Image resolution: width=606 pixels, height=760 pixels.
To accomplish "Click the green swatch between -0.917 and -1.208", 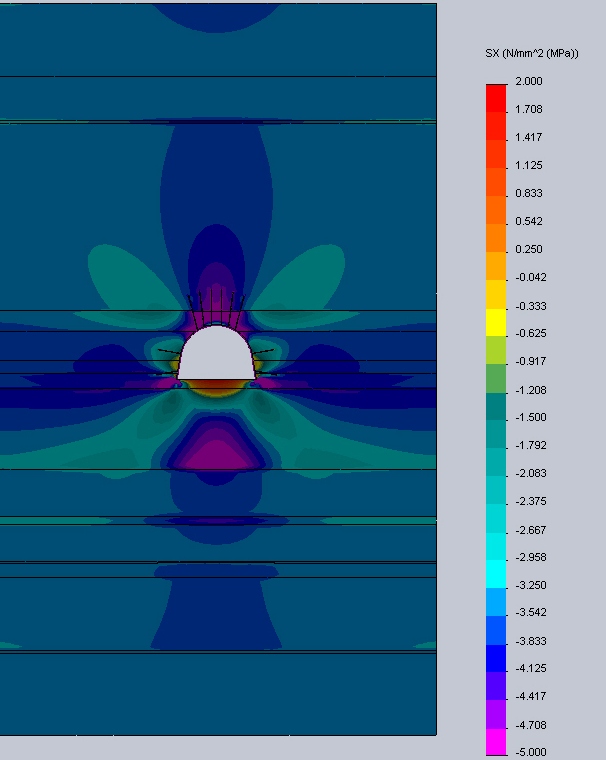I will pyautogui.click(x=496, y=378).
